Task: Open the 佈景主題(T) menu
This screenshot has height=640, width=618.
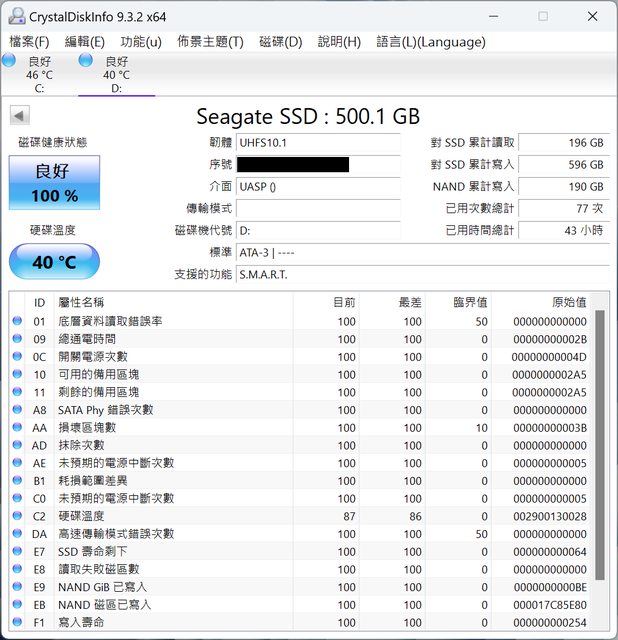Action: tap(210, 41)
